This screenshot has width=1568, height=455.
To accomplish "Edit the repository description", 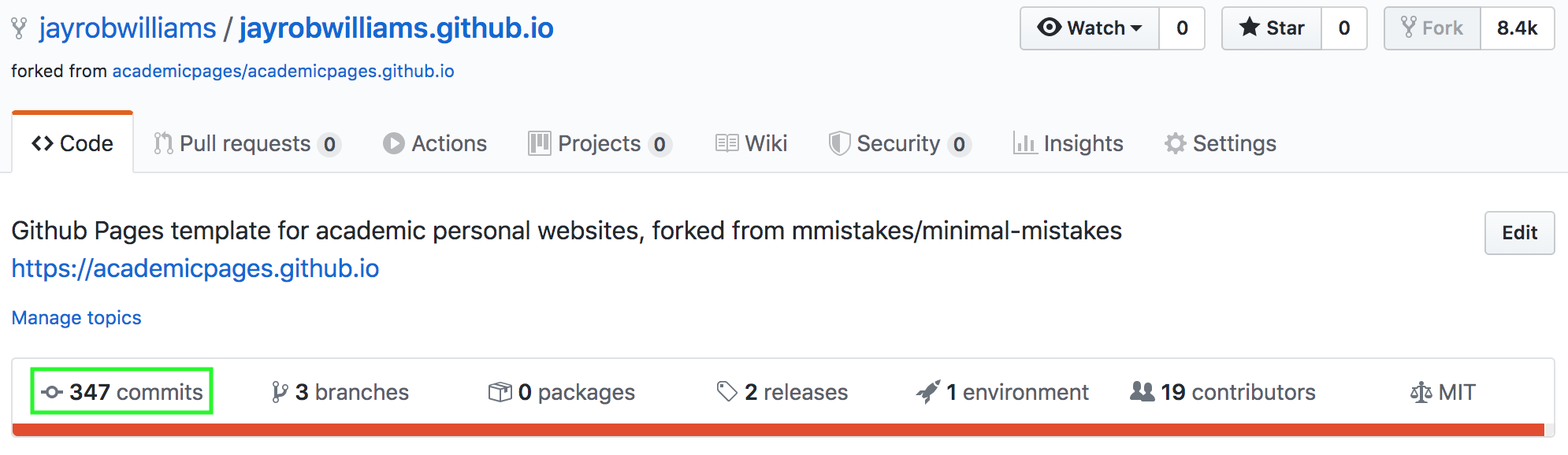I will click(1518, 232).
